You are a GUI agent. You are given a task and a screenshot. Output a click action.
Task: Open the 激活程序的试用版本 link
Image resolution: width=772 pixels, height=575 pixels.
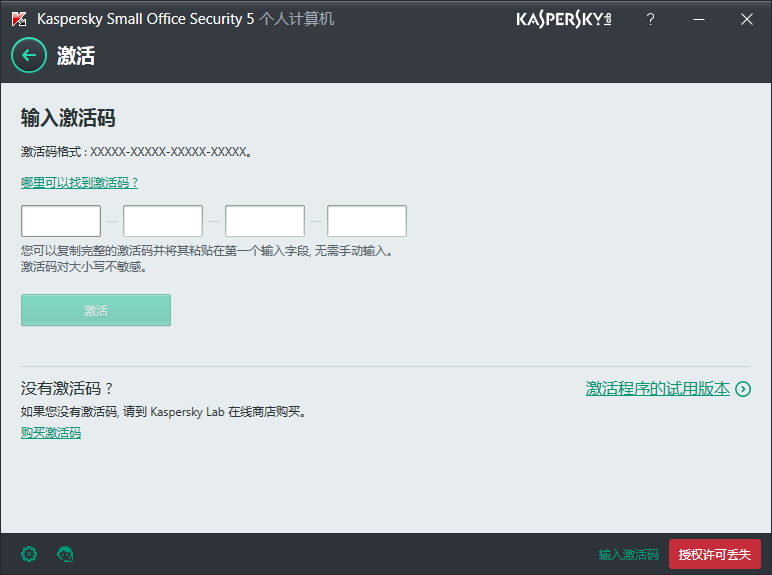(658, 388)
